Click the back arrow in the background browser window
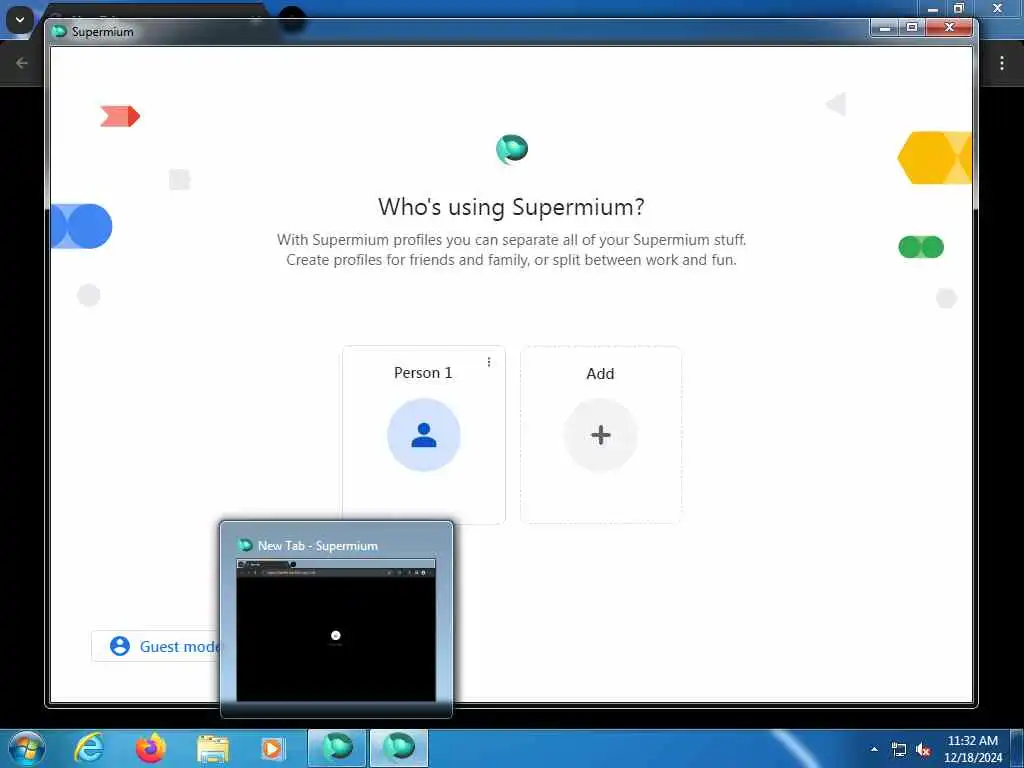Viewport: 1024px width, 768px height. tap(22, 63)
